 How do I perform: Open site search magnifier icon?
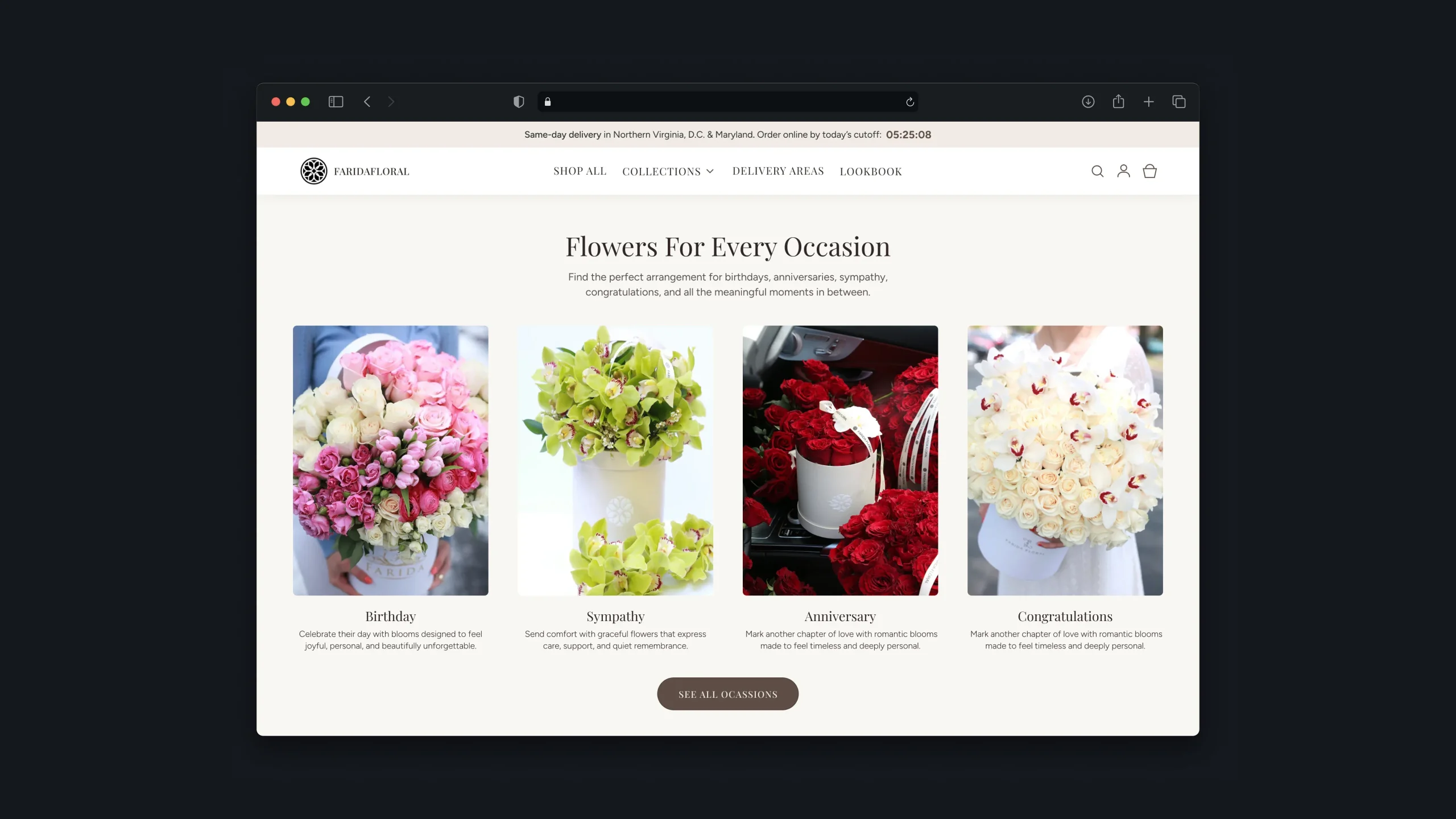pyautogui.click(x=1098, y=171)
